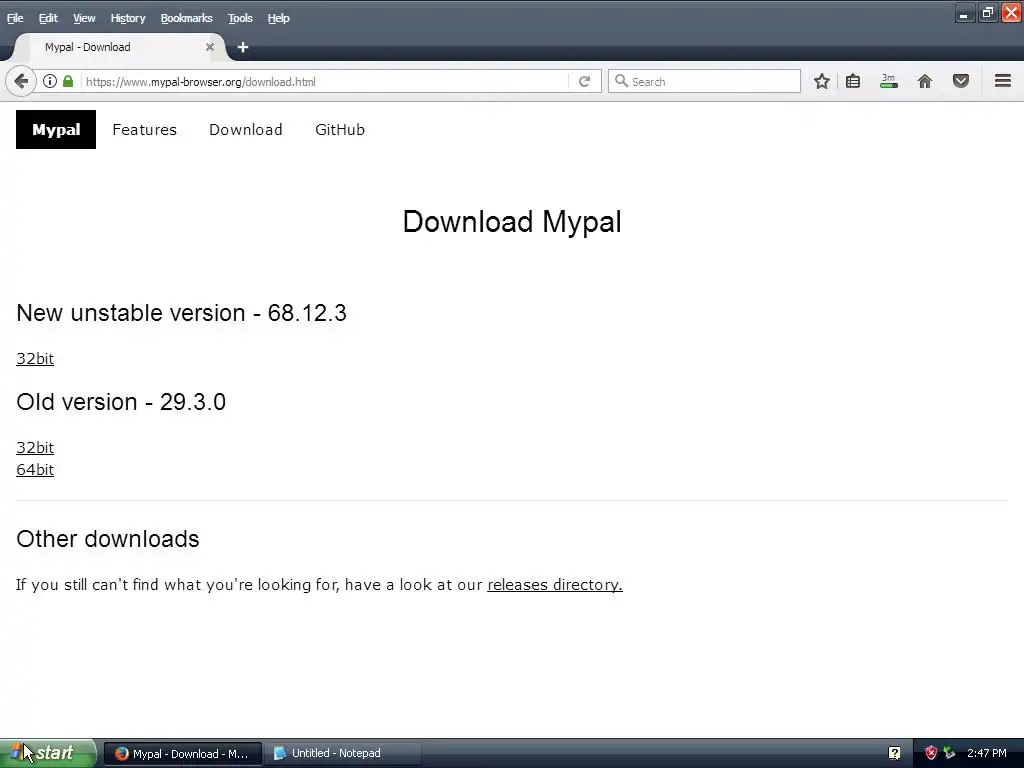
Task: Bookmark this page with the star icon
Action: pos(822,82)
